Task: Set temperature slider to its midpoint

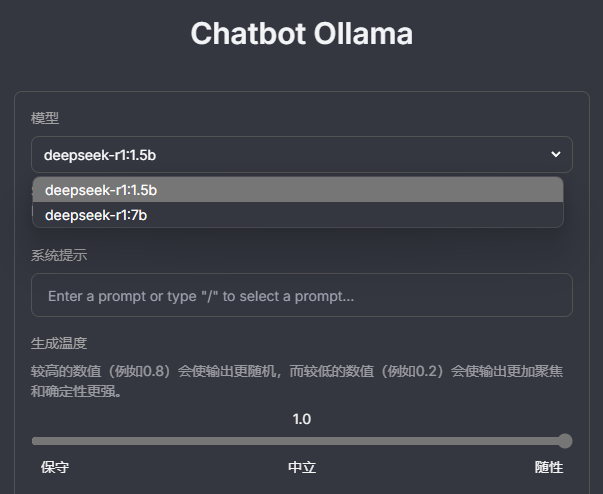Action: coord(299,441)
